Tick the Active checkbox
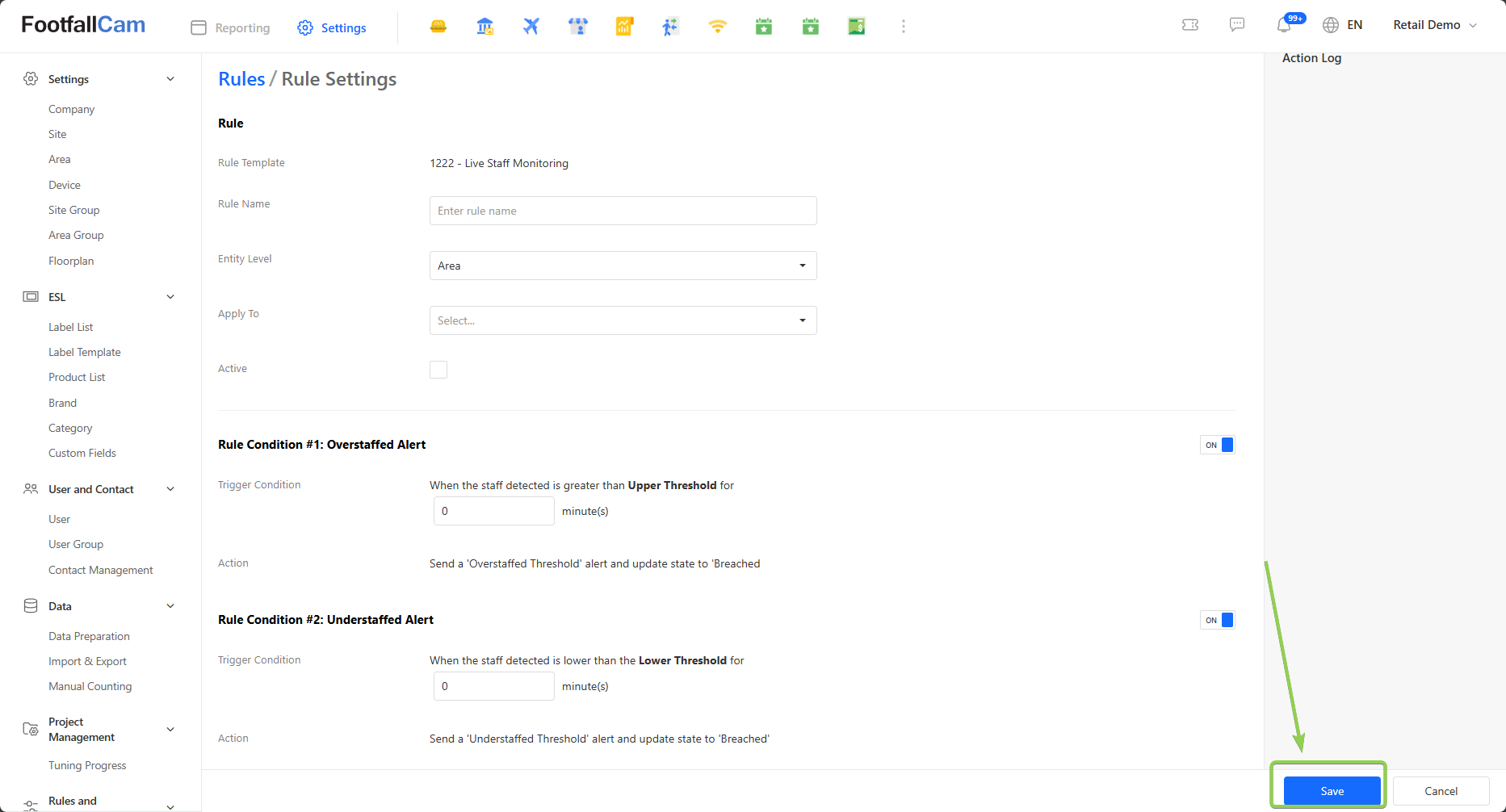This screenshot has height=812, width=1506. (438, 370)
